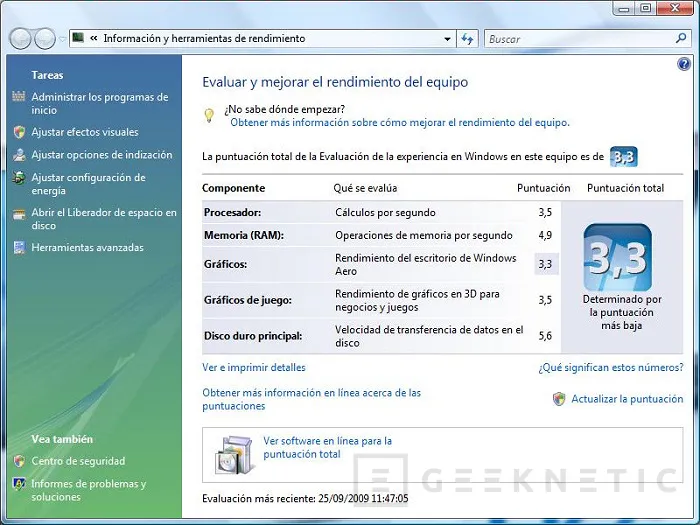Open Ajustar configuración de energía
700x525 pixels.
coord(88,184)
